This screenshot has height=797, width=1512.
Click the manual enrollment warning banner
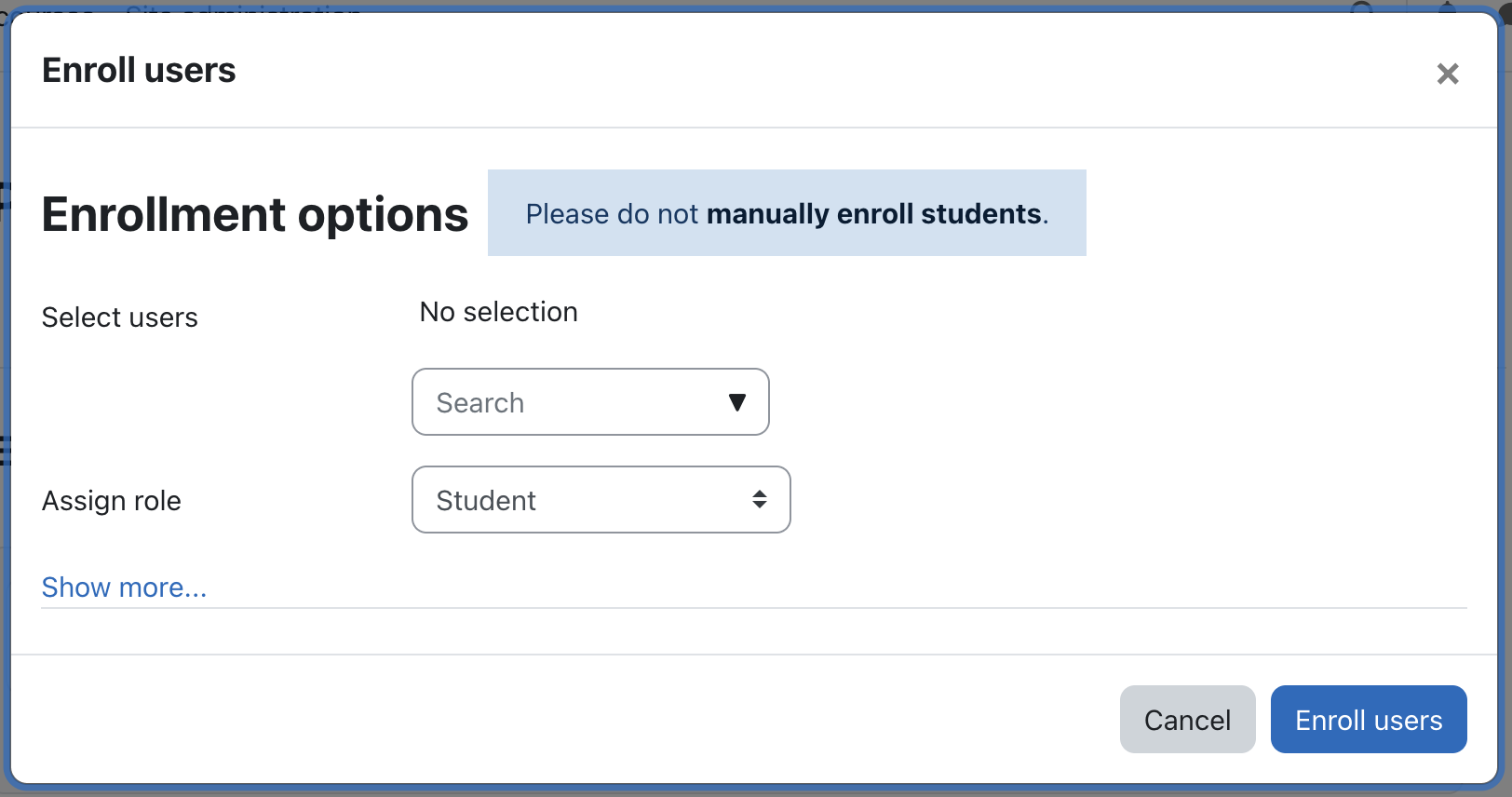click(x=787, y=213)
